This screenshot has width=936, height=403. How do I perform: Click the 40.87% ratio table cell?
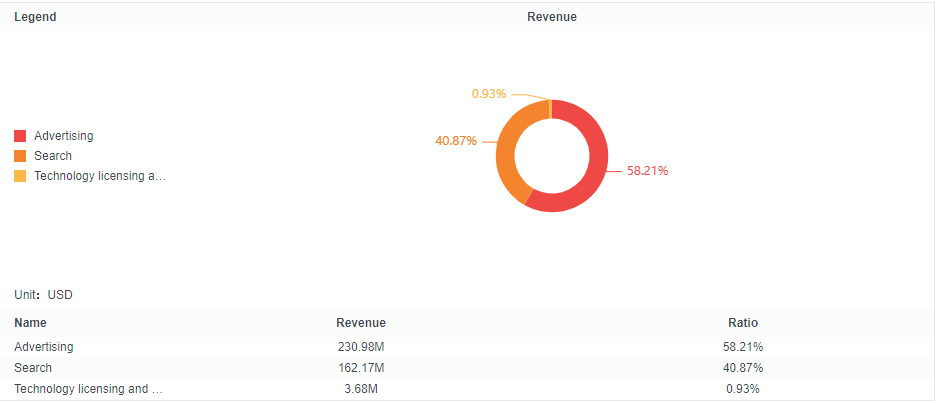click(743, 368)
